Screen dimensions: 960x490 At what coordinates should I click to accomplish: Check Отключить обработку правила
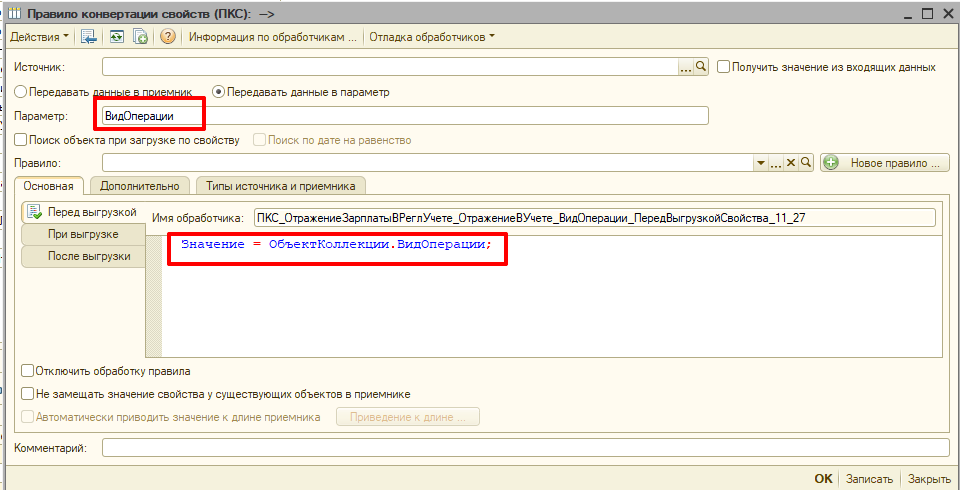pos(28,371)
